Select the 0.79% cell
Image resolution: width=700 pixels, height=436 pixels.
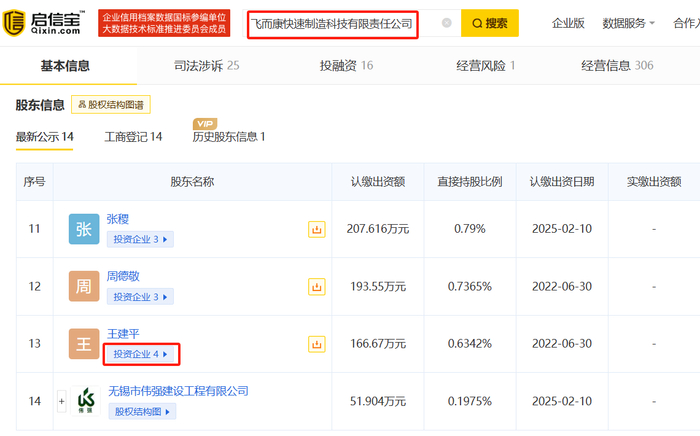470,229
